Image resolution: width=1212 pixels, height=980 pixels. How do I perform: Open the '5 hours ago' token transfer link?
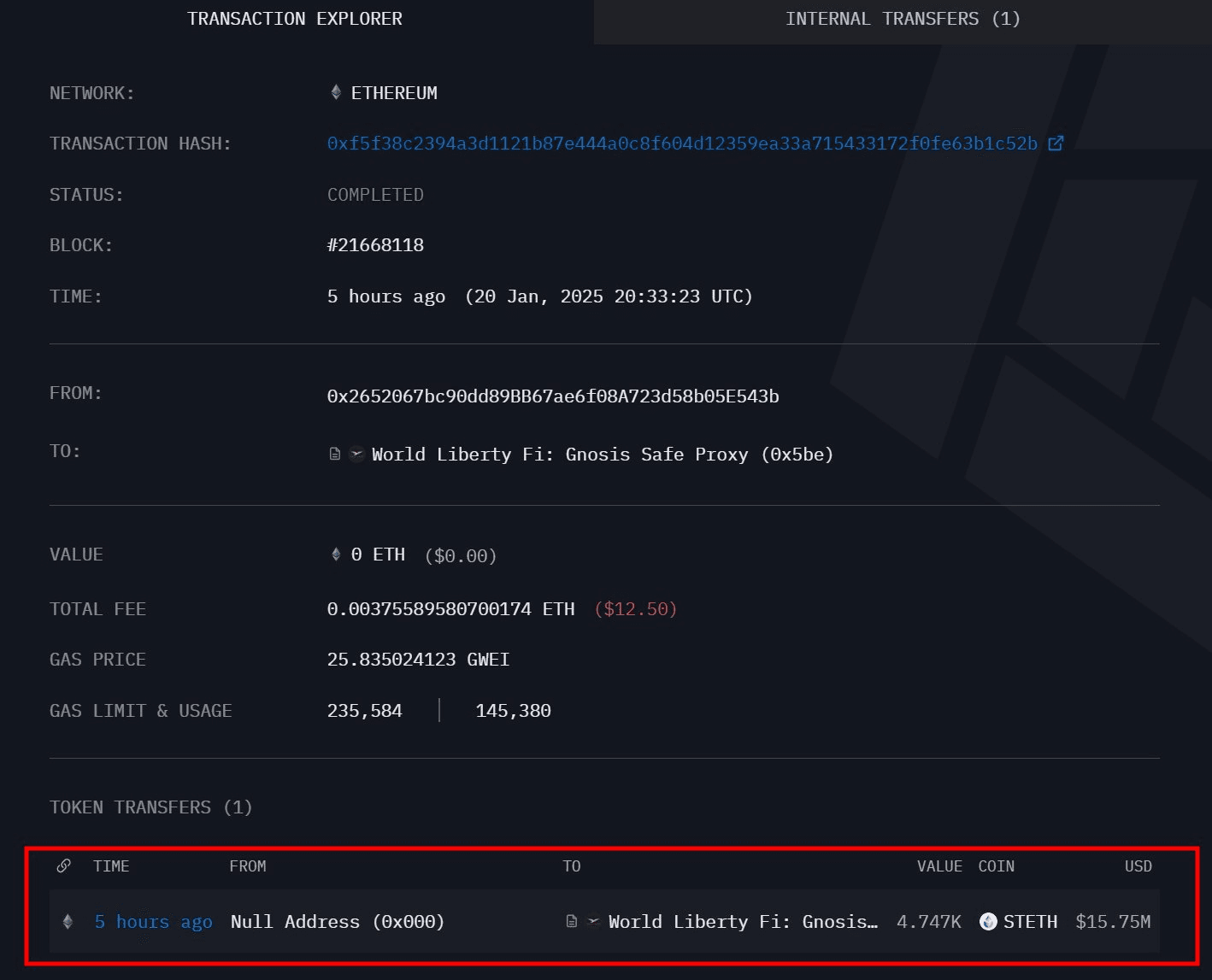pos(153,922)
